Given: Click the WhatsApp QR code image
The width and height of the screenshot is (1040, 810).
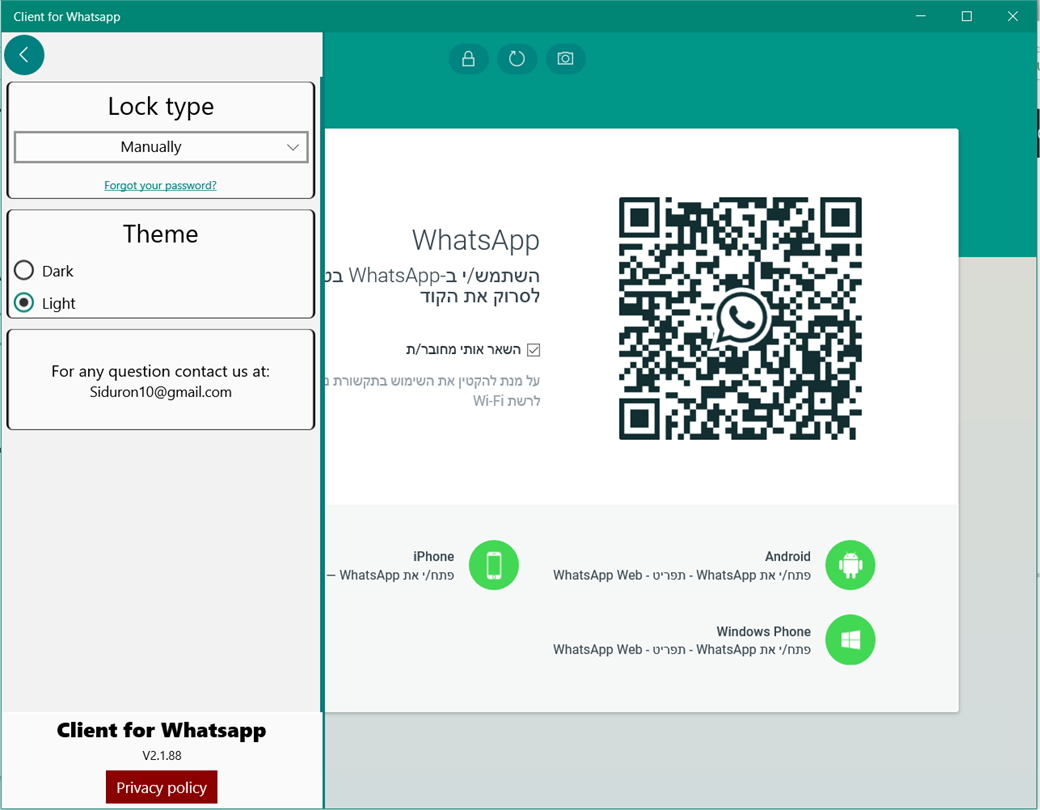Looking at the screenshot, I should (740, 318).
